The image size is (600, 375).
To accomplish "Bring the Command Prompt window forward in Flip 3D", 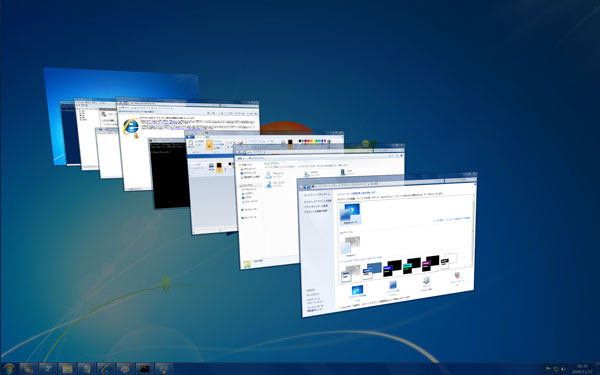I will 170,173.
